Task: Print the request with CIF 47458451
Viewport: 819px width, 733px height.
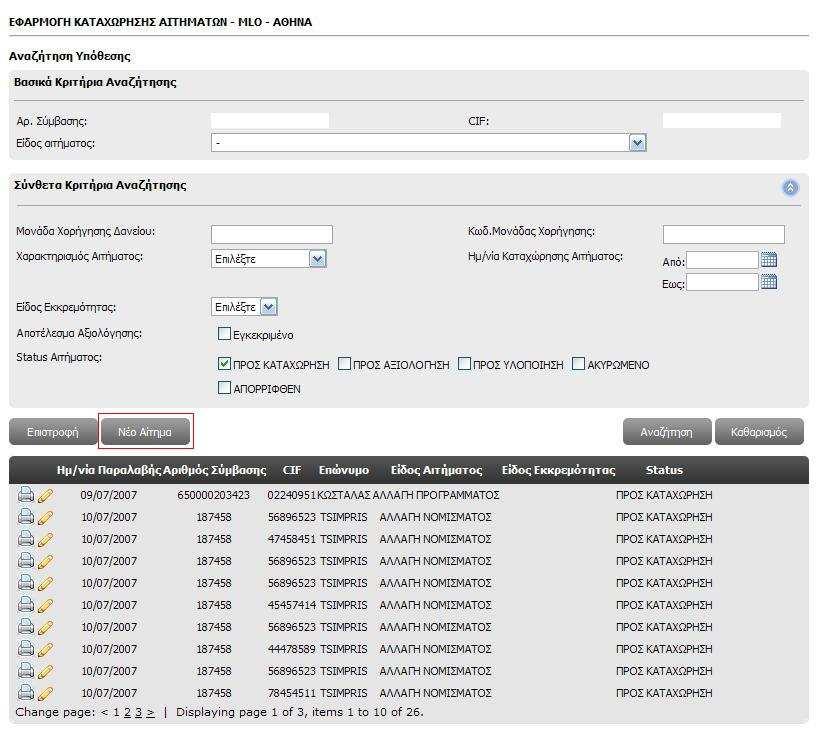Action: [26, 538]
